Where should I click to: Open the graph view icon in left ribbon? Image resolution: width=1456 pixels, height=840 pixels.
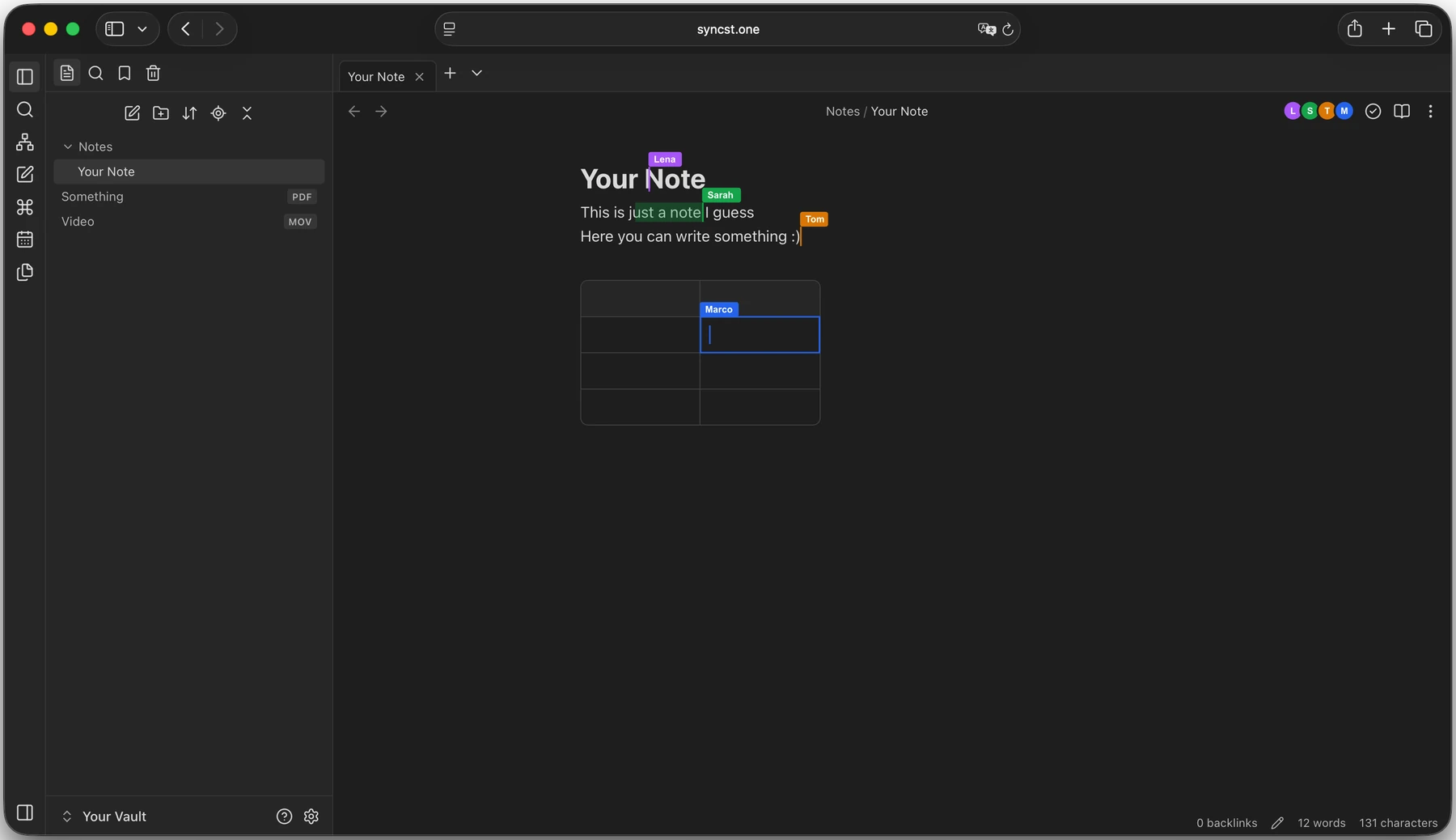25,142
